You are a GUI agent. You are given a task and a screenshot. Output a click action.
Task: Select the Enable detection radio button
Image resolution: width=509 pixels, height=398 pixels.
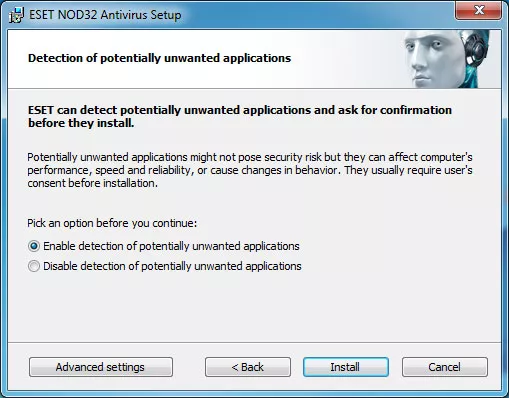(34, 246)
